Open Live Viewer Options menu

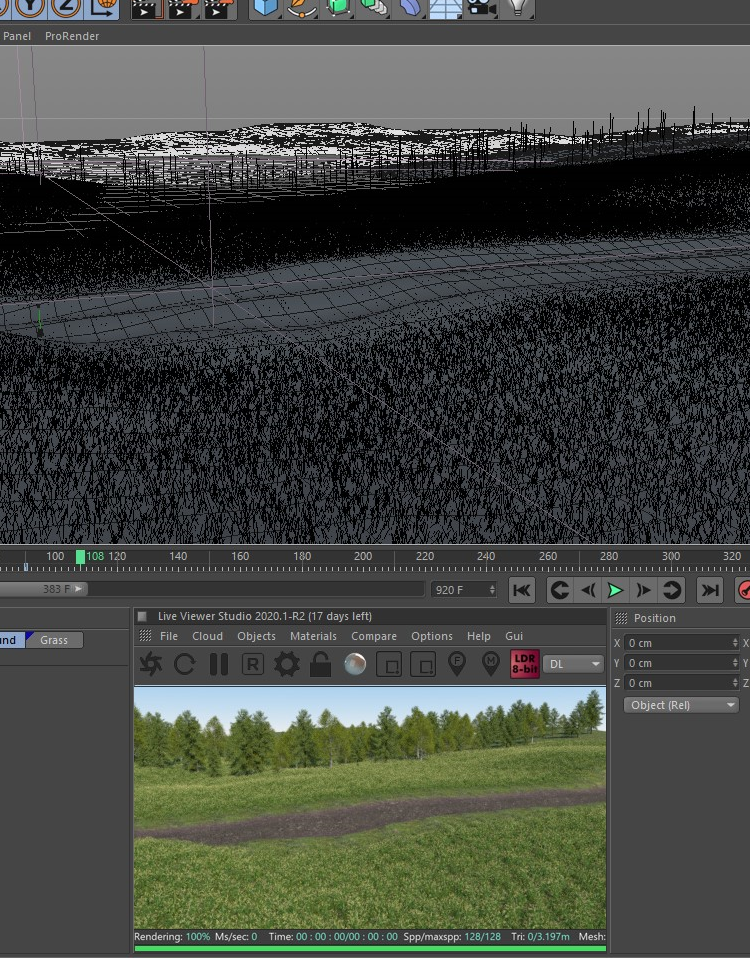coord(431,636)
